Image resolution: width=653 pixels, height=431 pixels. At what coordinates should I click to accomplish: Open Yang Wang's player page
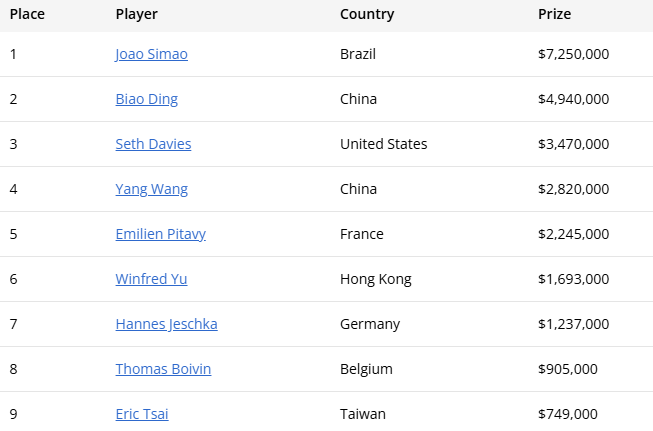(152, 189)
